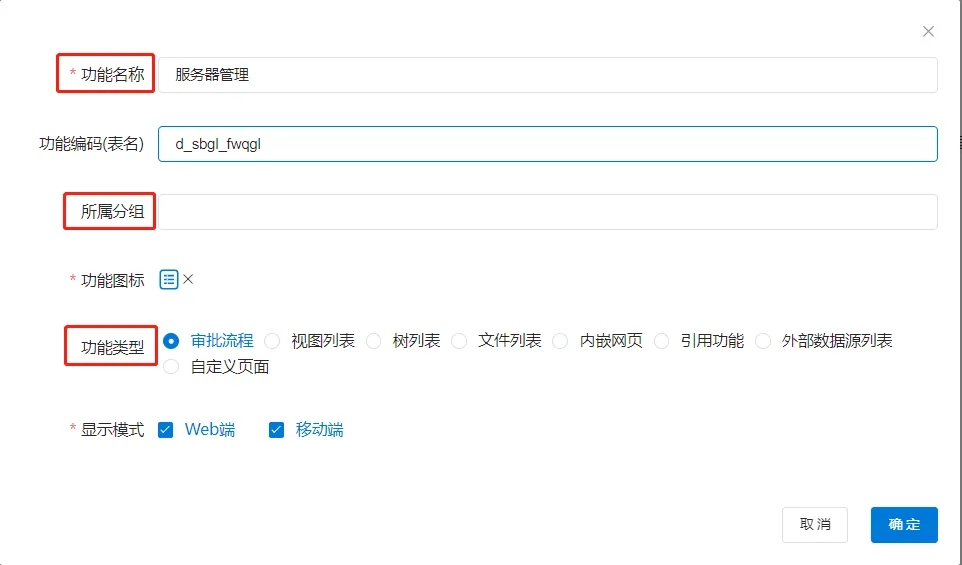Image resolution: width=962 pixels, height=565 pixels.
Task: Open the 所属分组 selection field
Action: (x=547, y=212)
